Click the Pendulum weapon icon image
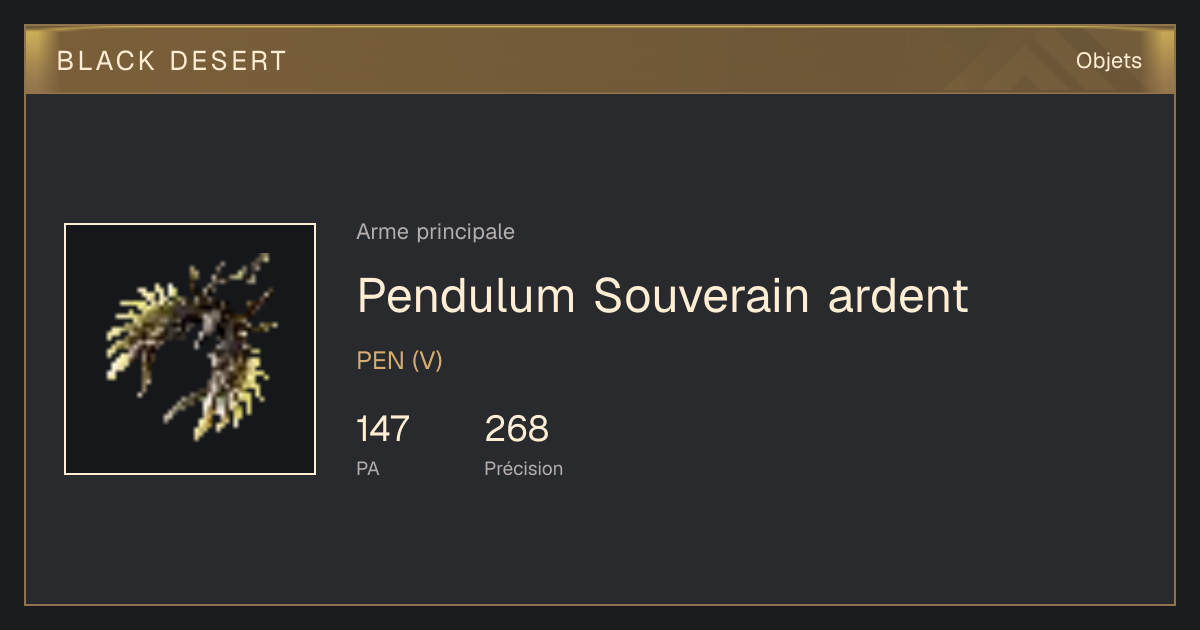Image resolution: width=1200 pixels, height=630 pixels. [x=190, y=349]
